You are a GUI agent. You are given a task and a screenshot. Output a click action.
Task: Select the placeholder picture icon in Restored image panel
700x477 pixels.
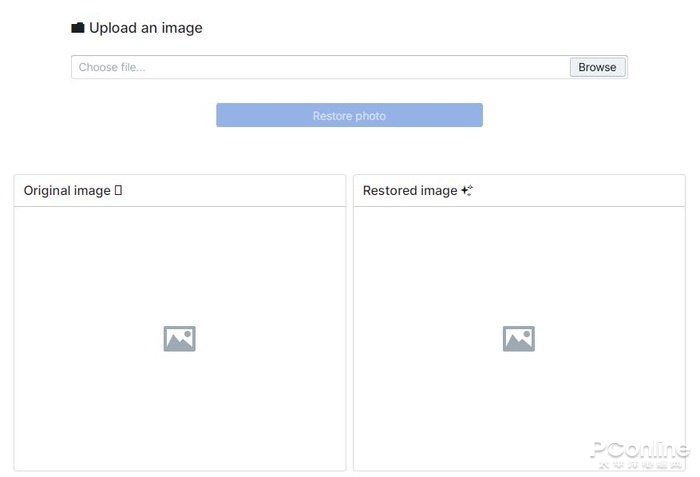[x=519, y=339]
